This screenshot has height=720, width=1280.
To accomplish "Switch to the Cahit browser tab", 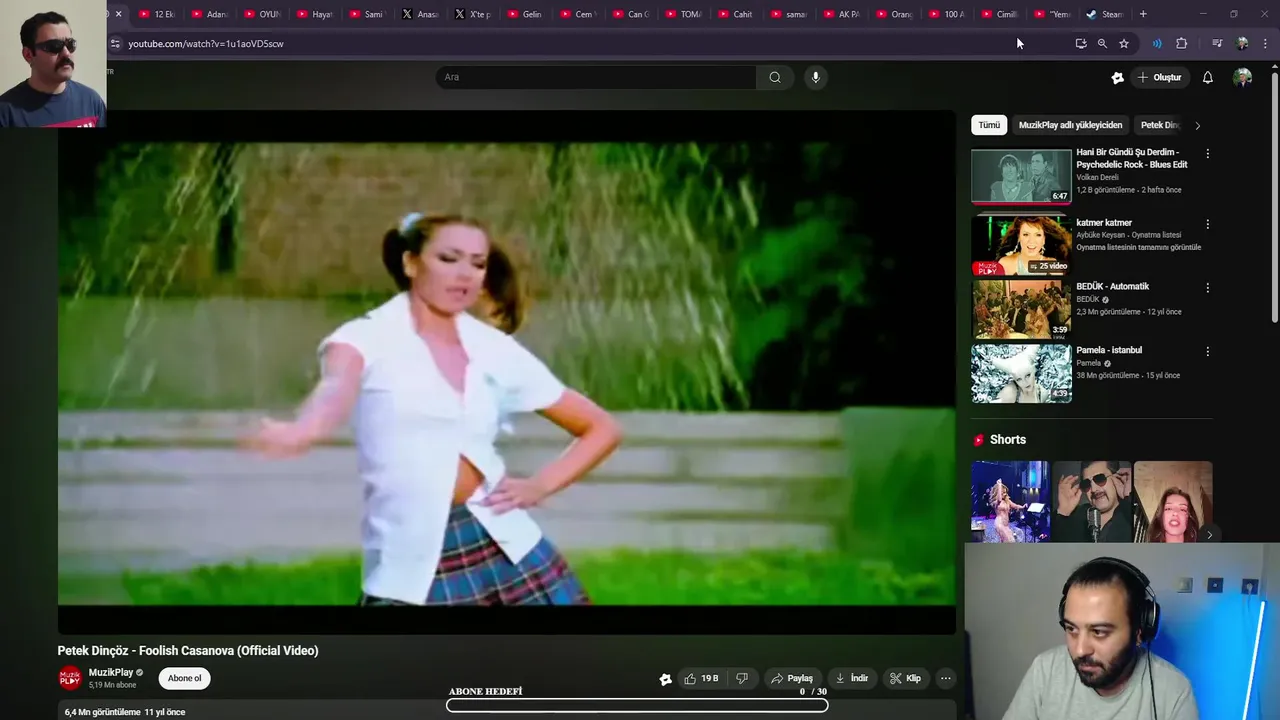I will (x=736, y=14).
